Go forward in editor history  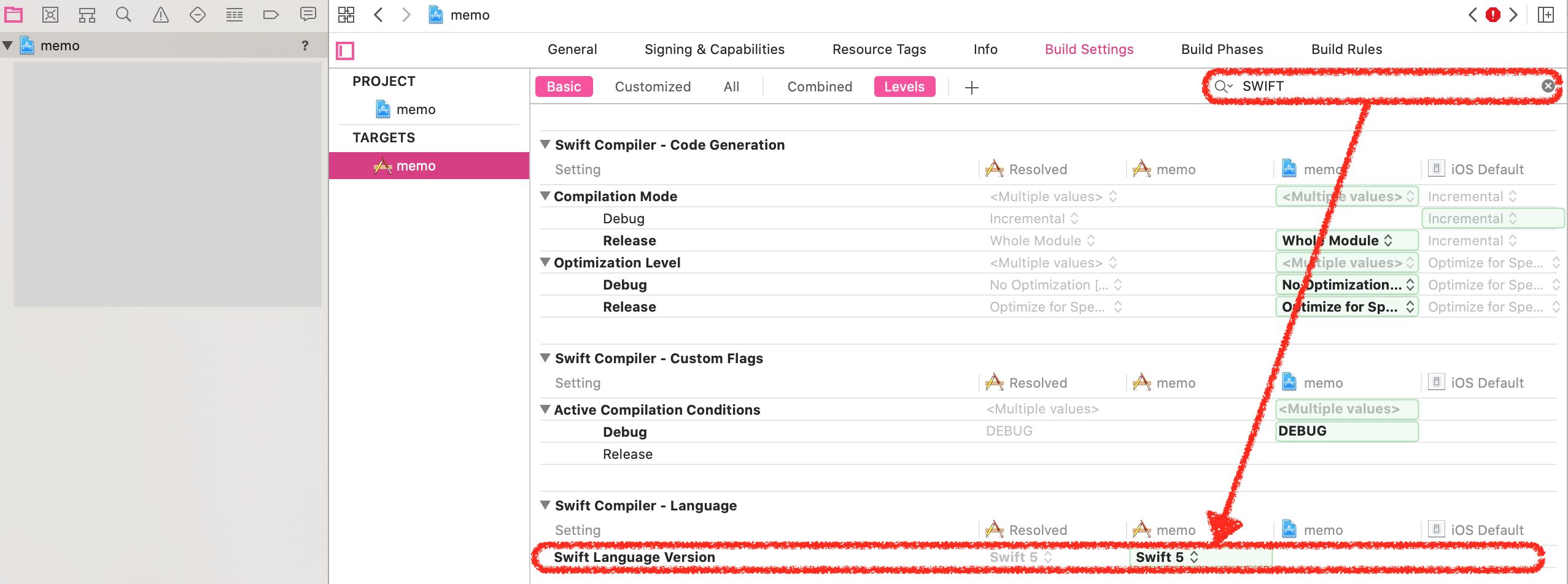point(406,15)
